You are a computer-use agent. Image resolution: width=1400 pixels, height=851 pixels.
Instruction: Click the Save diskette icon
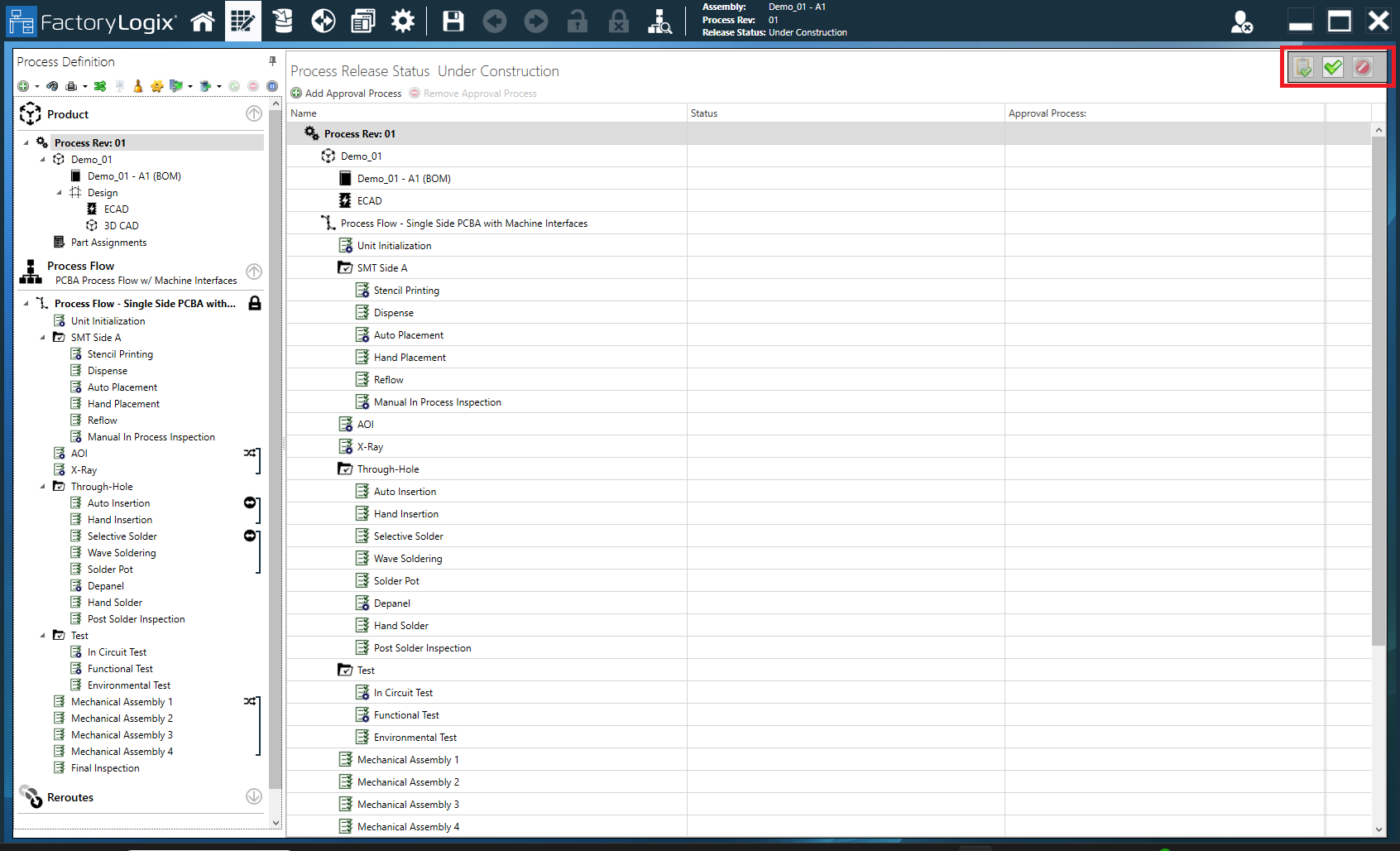pos(453,21)
